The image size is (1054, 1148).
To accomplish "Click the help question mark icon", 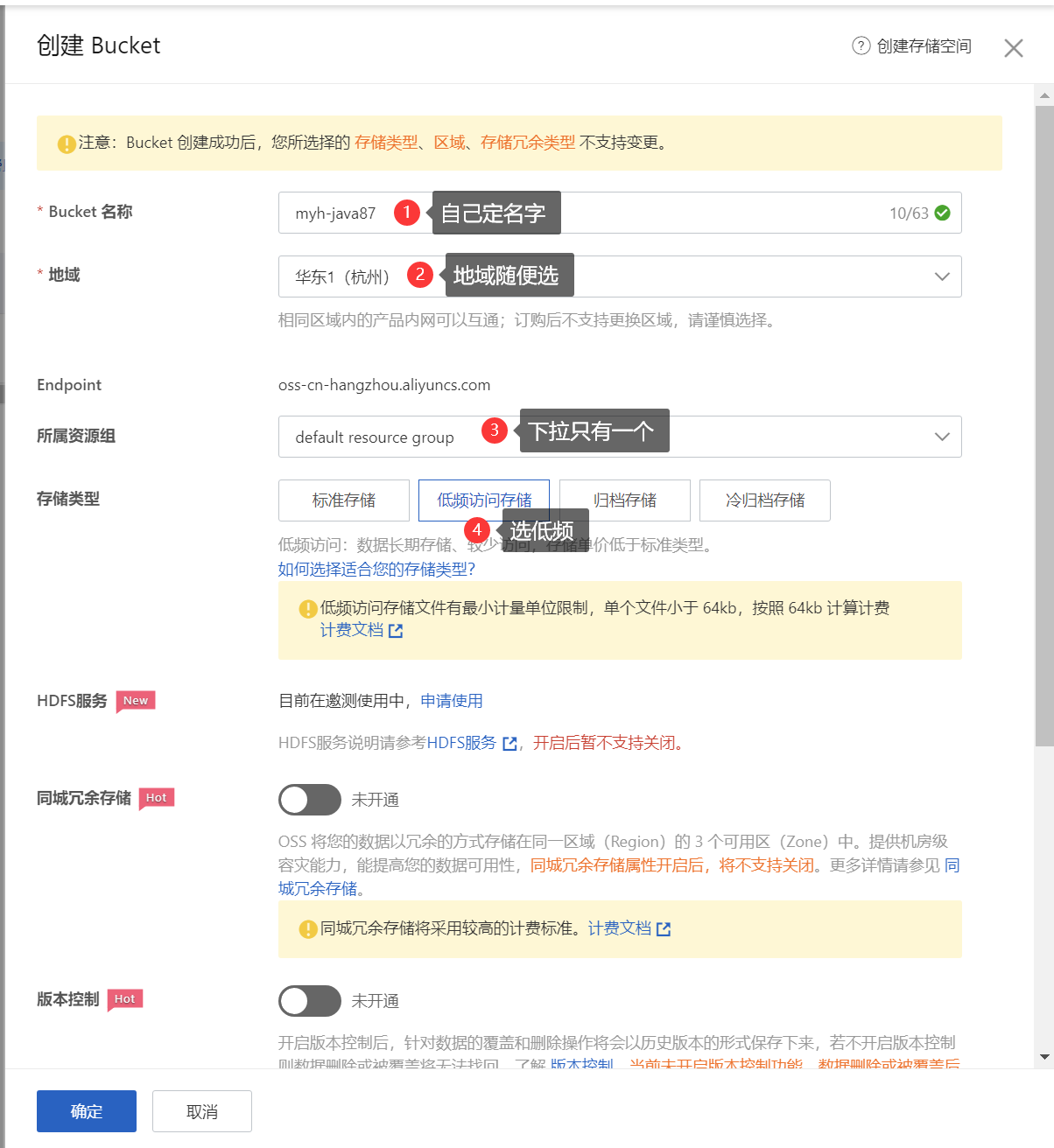I will pyautogui.click(x=861, y=45).
